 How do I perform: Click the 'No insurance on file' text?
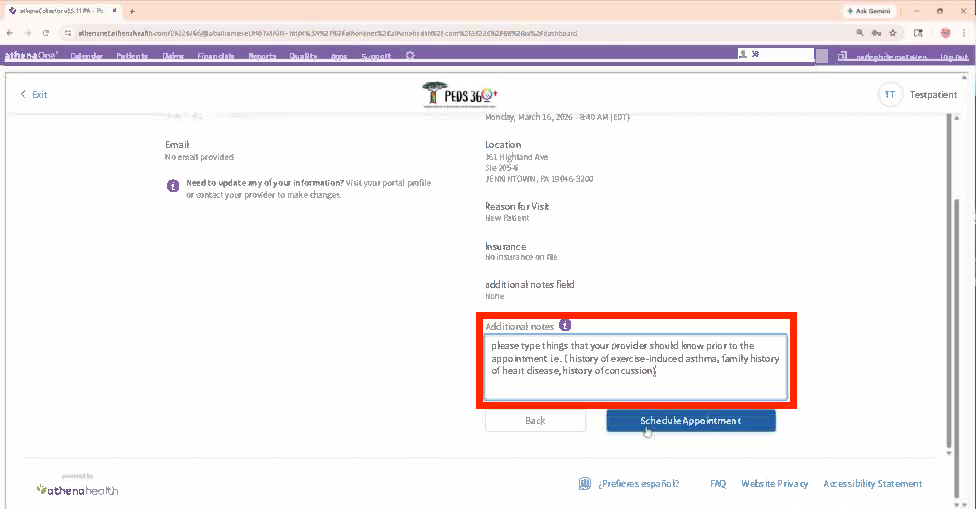coord(521,257)
